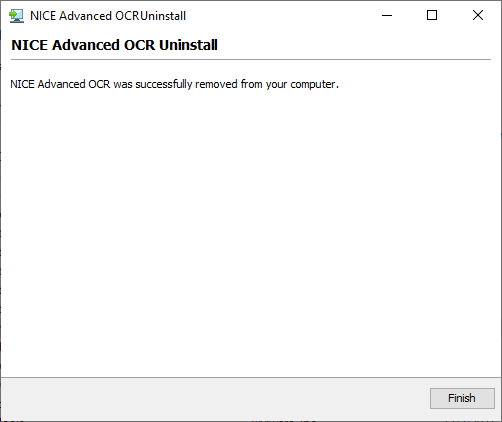
Task: Click the gray footer bar beside Finish
Action: tap(215, 398)
